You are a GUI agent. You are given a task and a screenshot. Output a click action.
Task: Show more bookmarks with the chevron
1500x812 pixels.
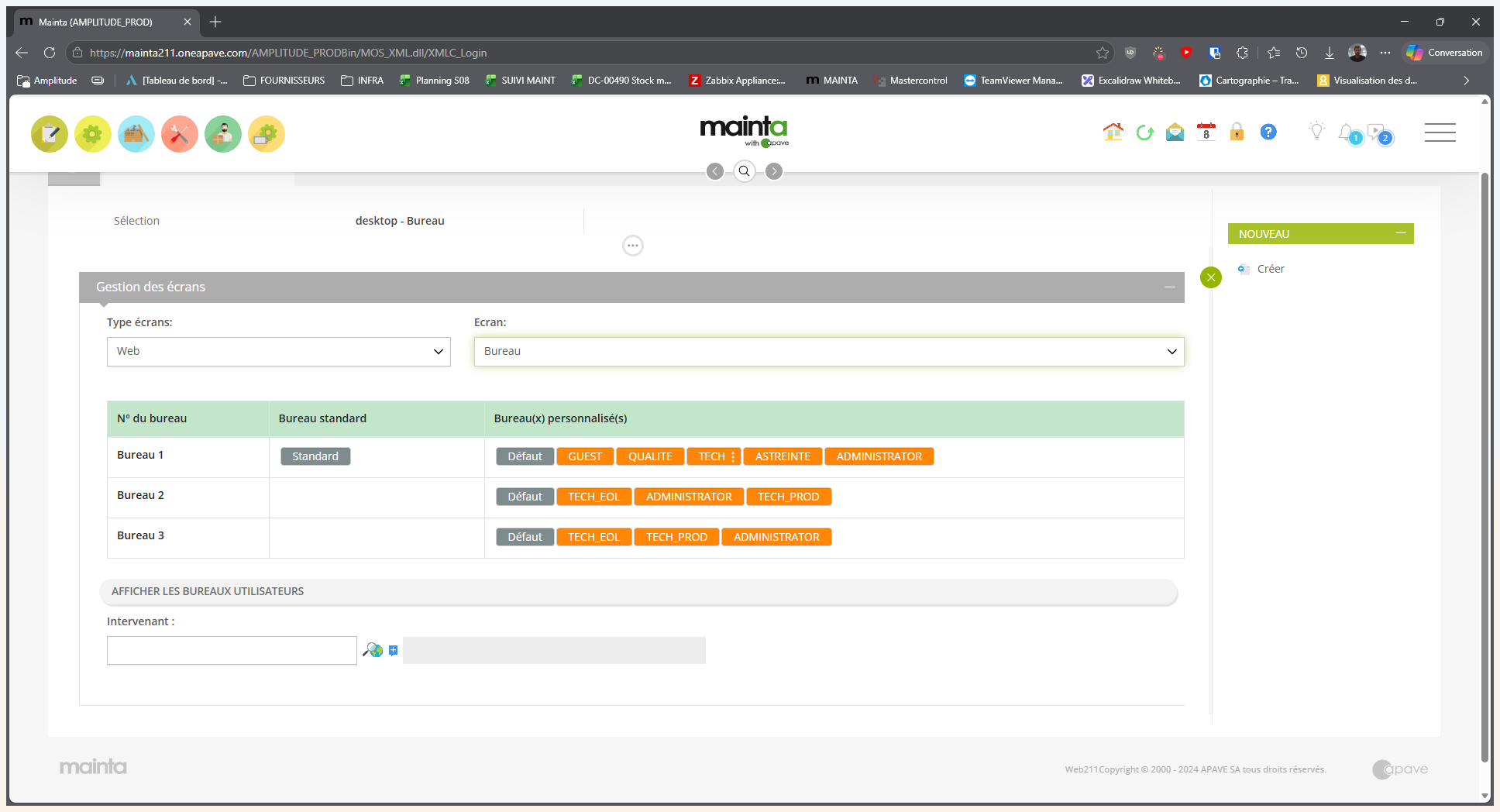(x=1466, y=81)
